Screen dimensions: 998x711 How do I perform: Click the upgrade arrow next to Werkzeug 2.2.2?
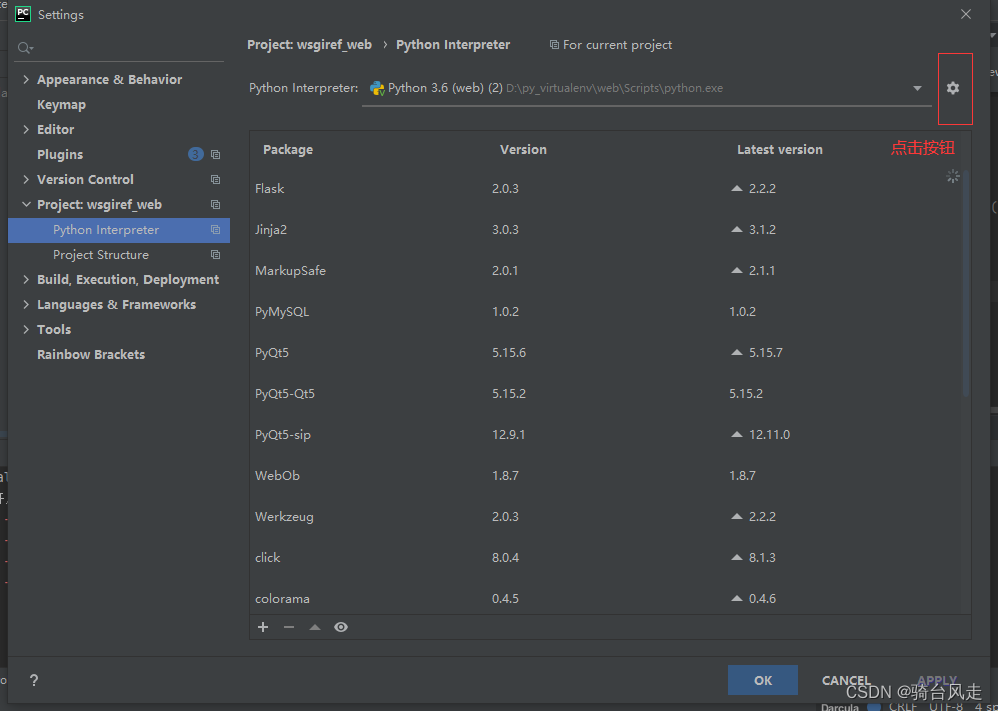point(737,516)
